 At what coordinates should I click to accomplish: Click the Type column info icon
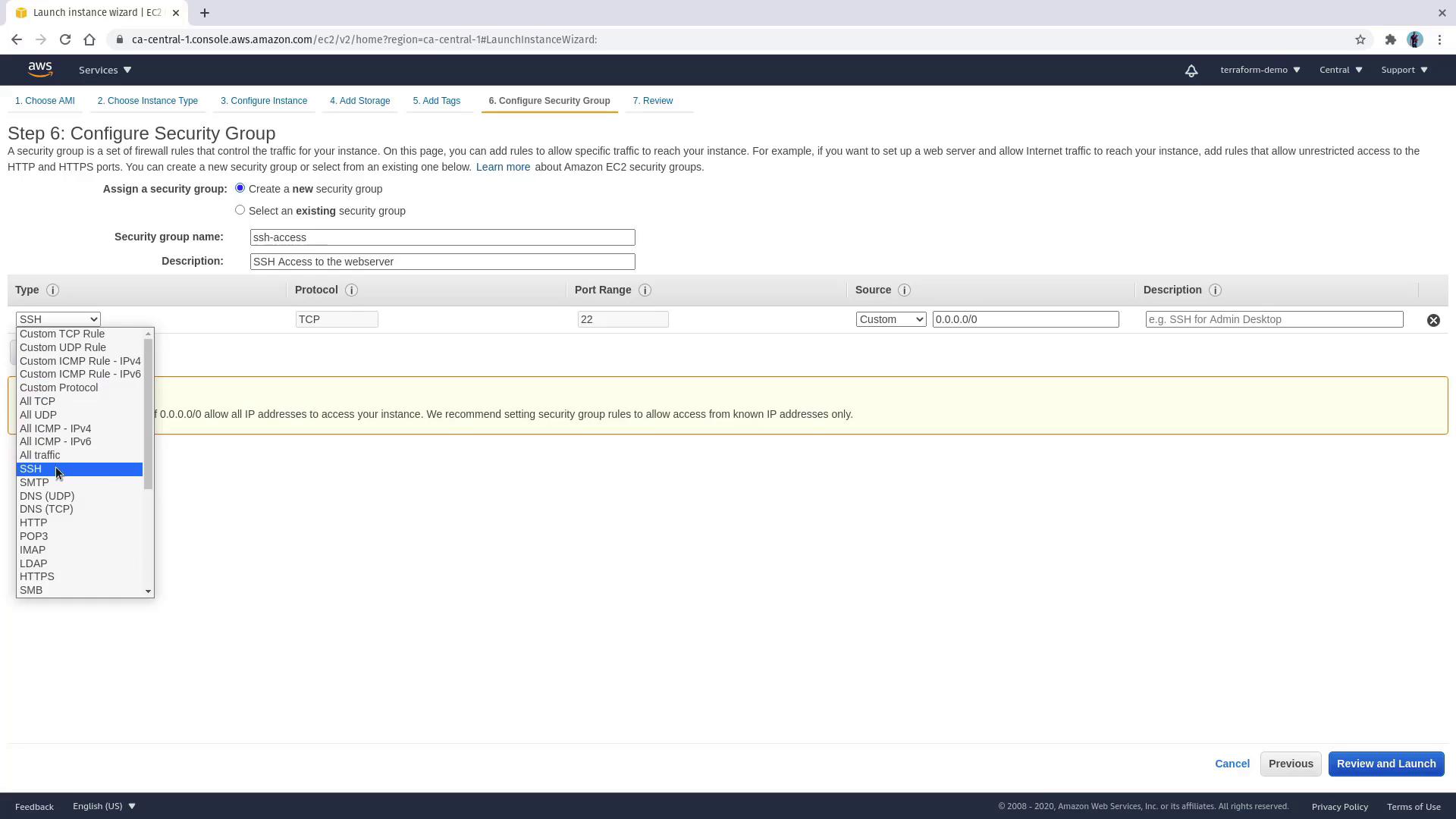click(x=52, y=290)
